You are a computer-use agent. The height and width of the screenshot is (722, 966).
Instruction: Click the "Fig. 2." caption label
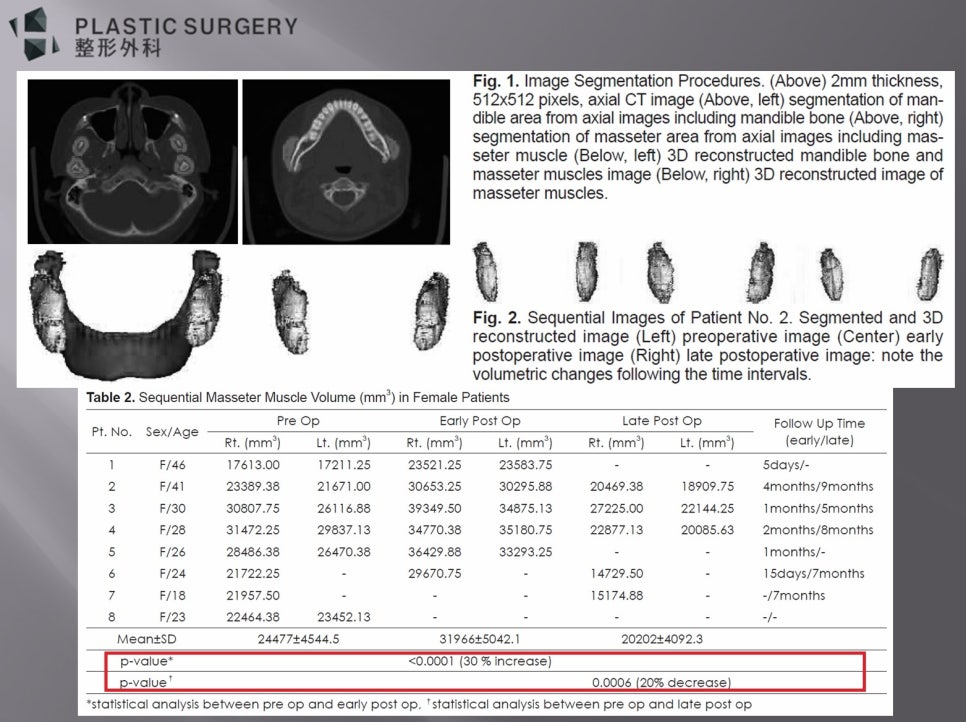click(497, 318)
